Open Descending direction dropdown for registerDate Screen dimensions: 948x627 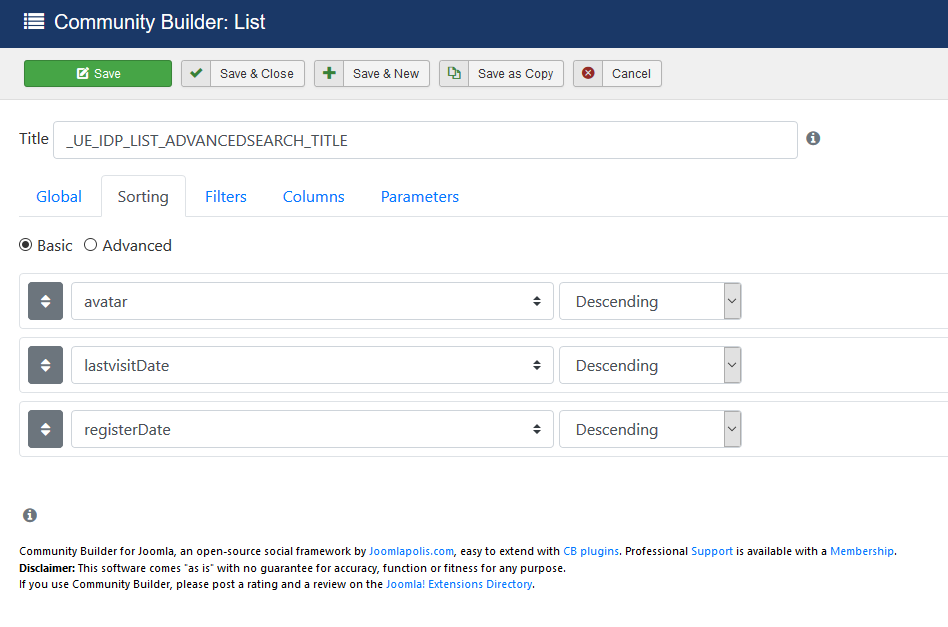click(x=650, y=429)
